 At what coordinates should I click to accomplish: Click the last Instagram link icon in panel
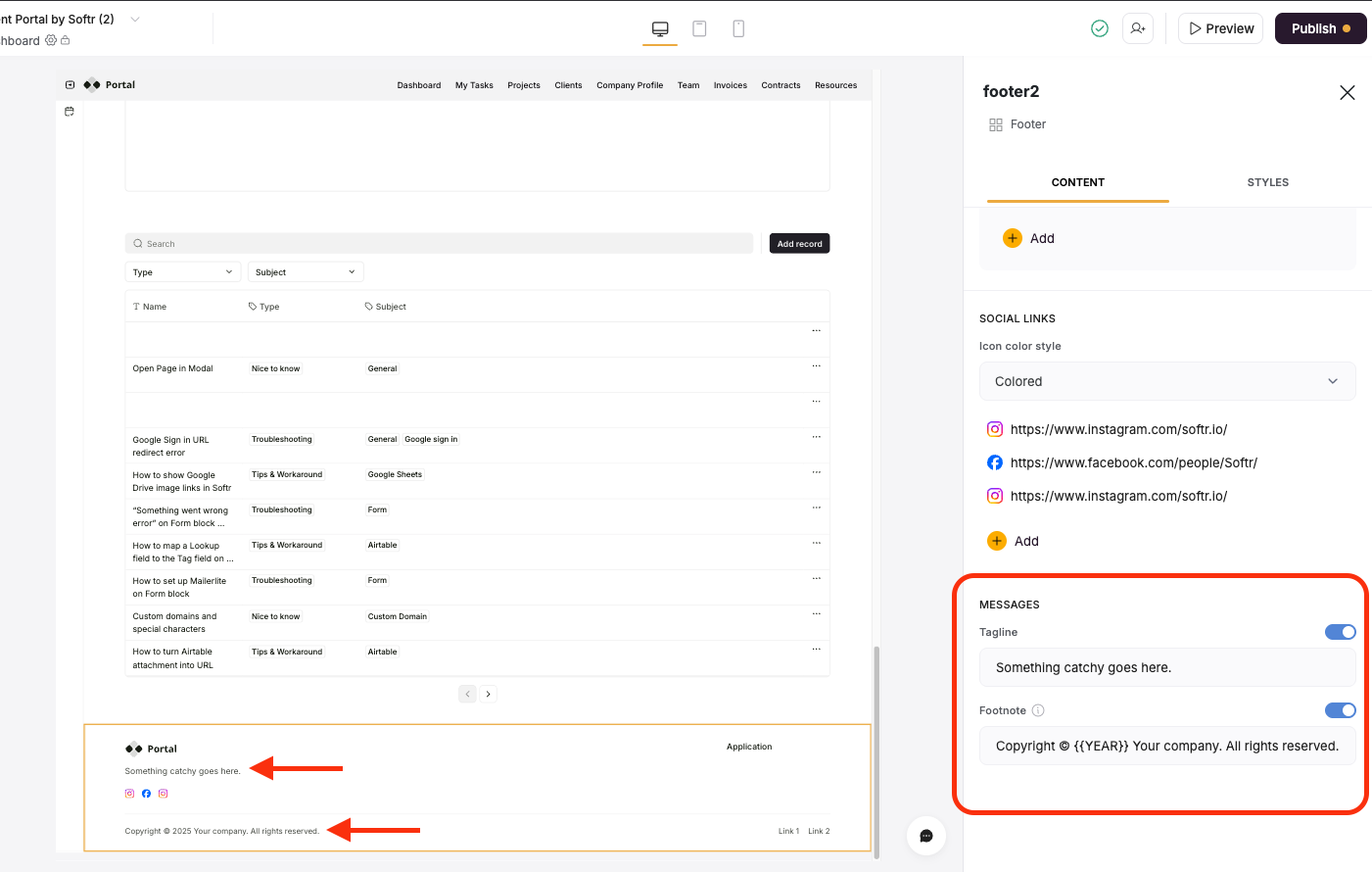pos(995,496)
